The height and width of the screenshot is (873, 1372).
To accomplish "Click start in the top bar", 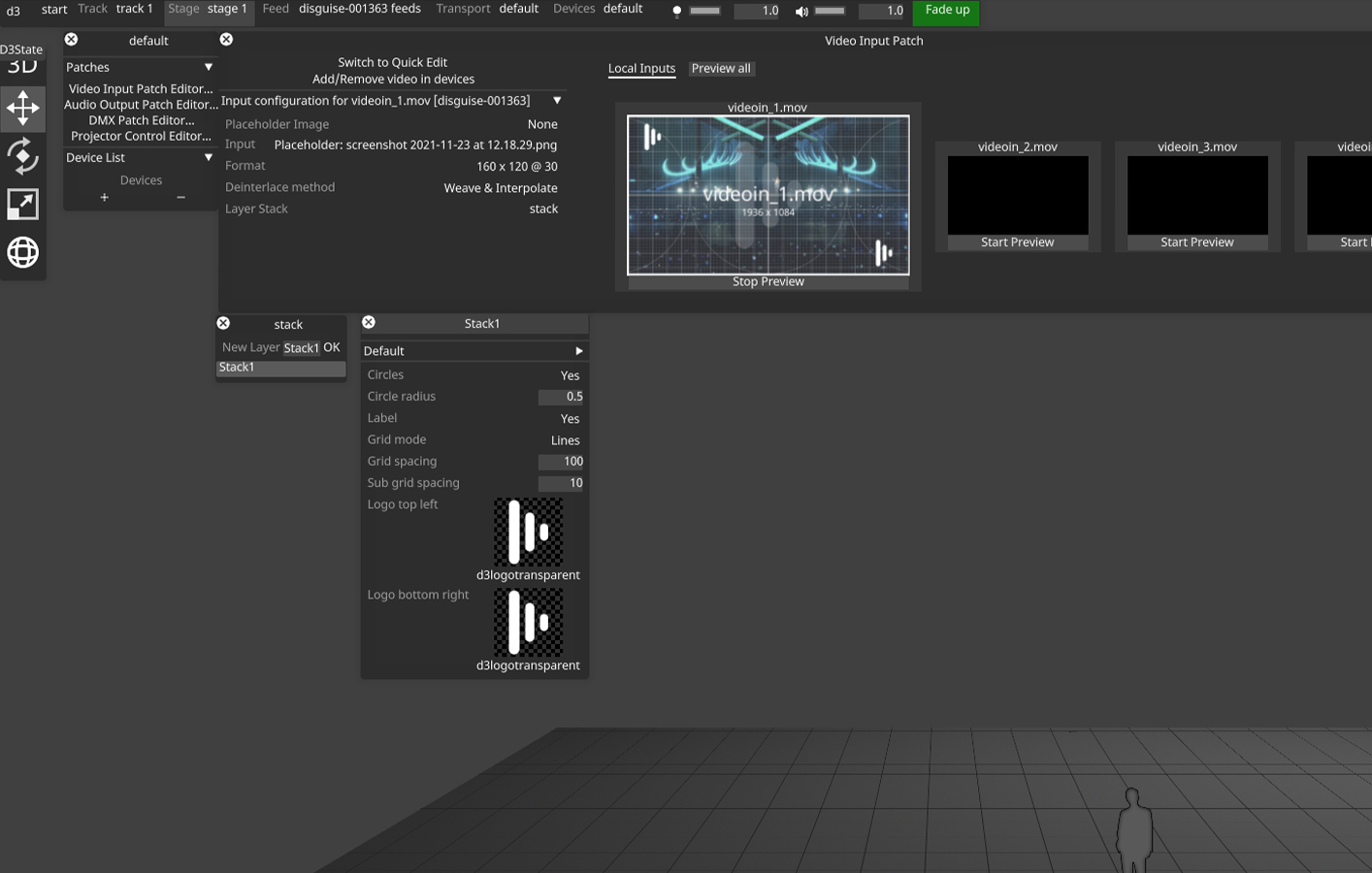I will click(x=54, y=10).
